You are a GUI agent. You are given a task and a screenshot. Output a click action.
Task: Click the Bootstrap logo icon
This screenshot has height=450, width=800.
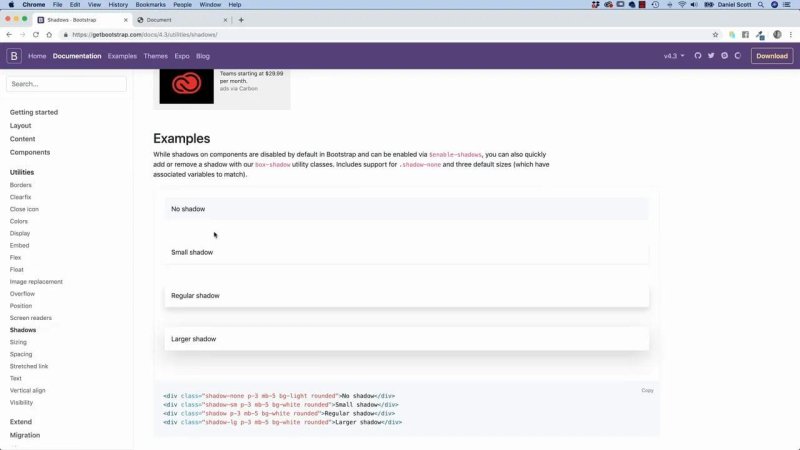point(14,56)
